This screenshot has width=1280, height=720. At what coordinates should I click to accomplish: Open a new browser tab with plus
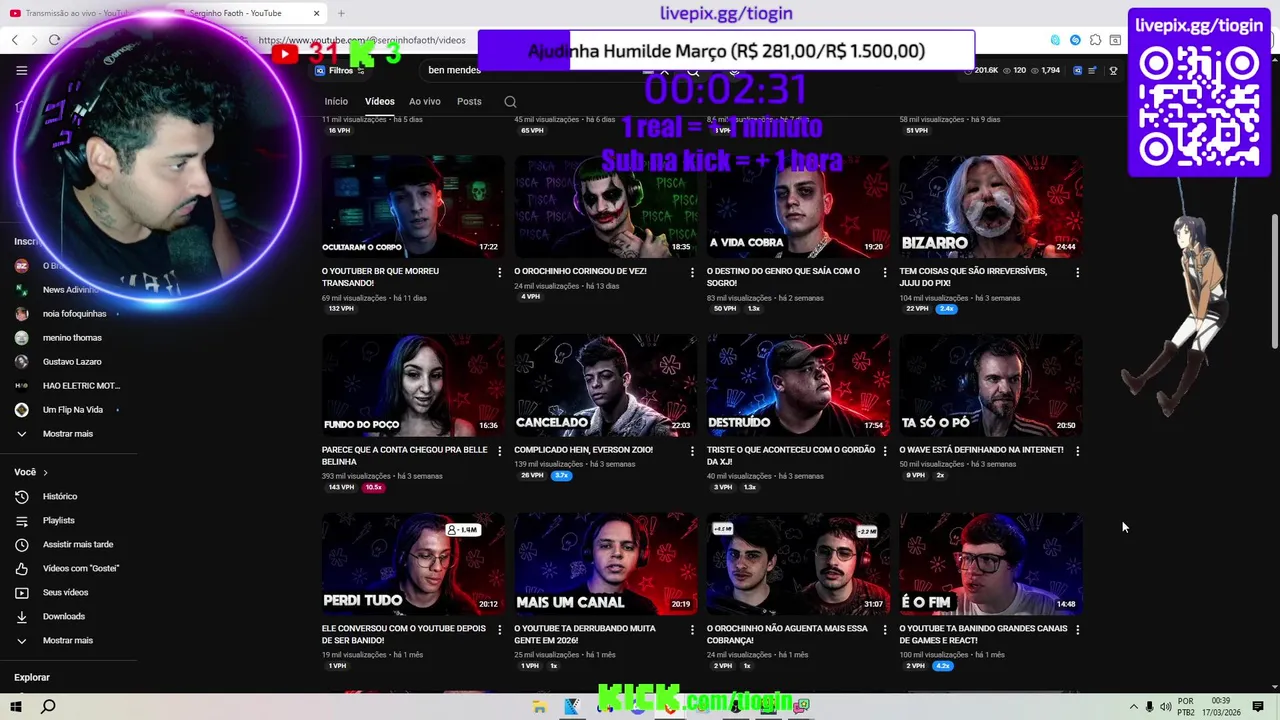tap(341, 13)
